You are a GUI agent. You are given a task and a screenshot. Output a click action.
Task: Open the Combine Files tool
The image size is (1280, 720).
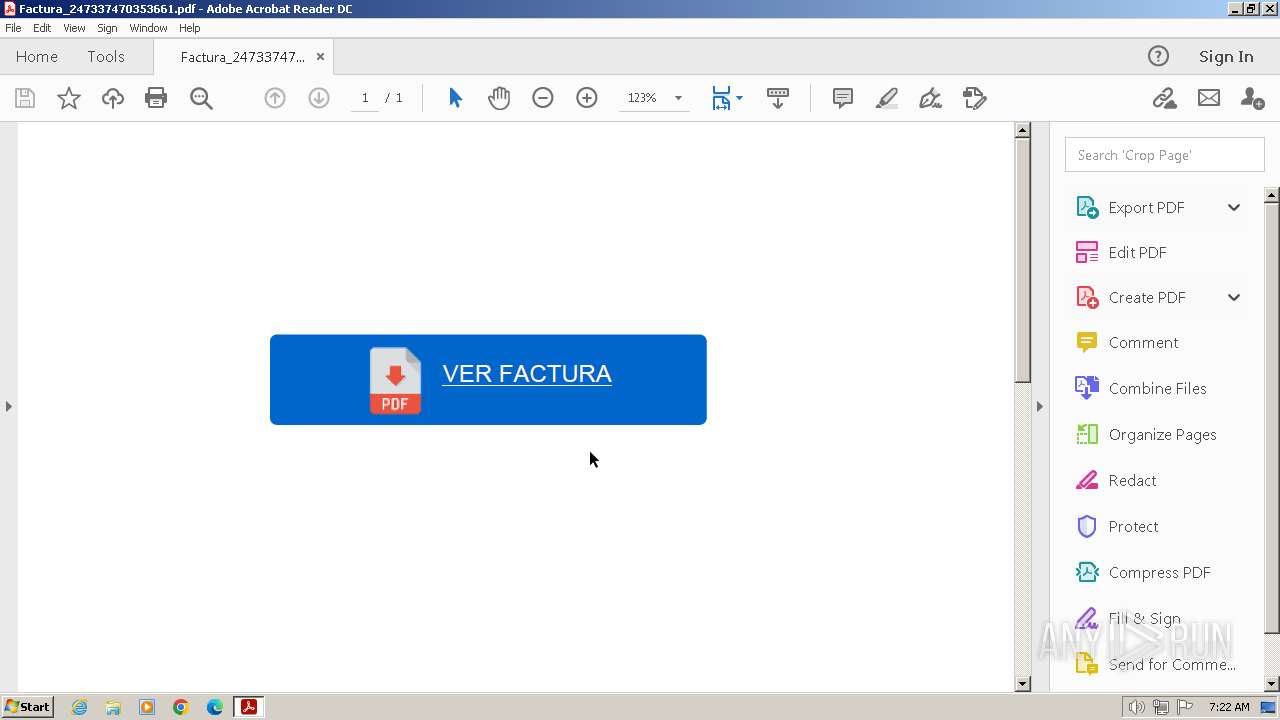tap(1141, 388)
